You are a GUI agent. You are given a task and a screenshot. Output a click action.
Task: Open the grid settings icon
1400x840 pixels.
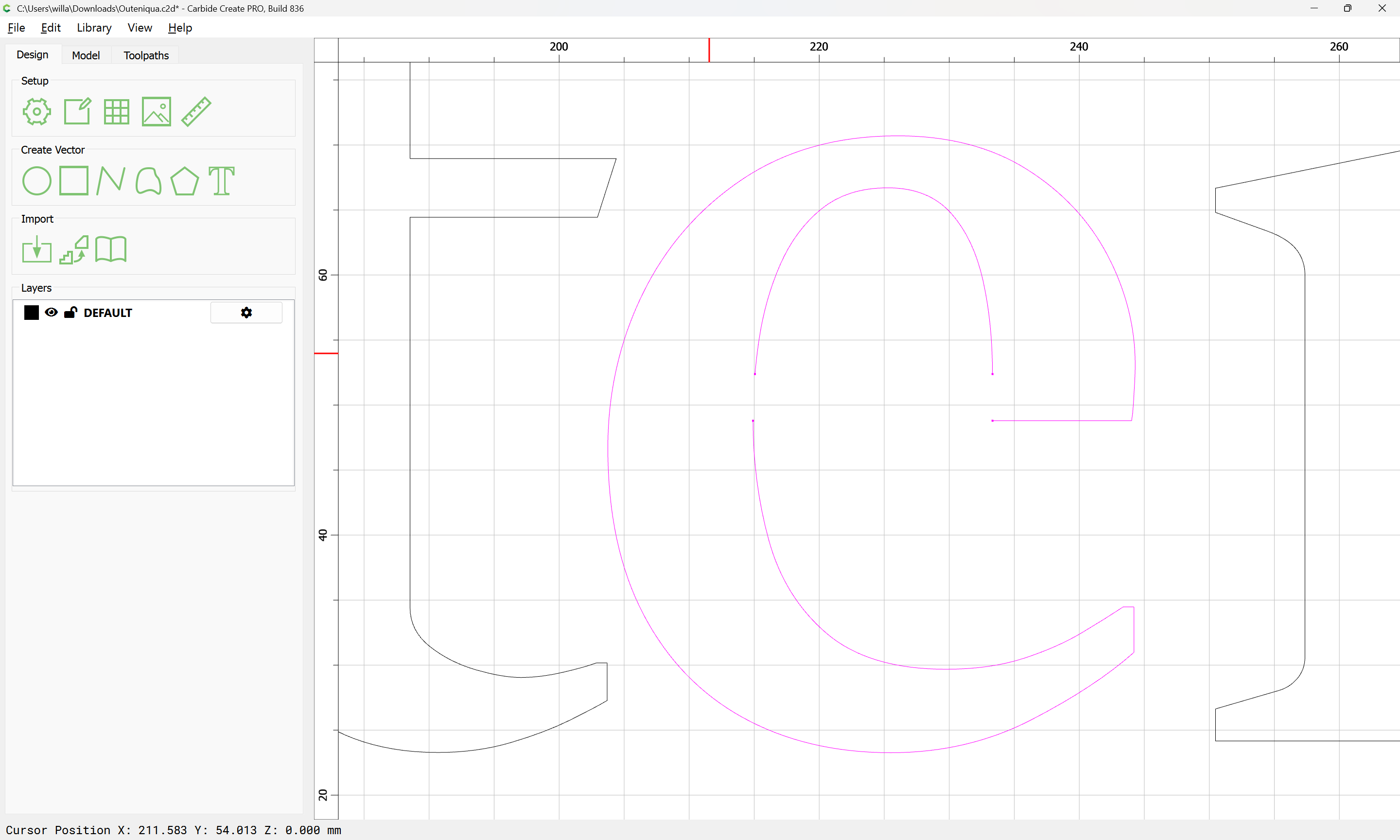(x=117, y=111)
